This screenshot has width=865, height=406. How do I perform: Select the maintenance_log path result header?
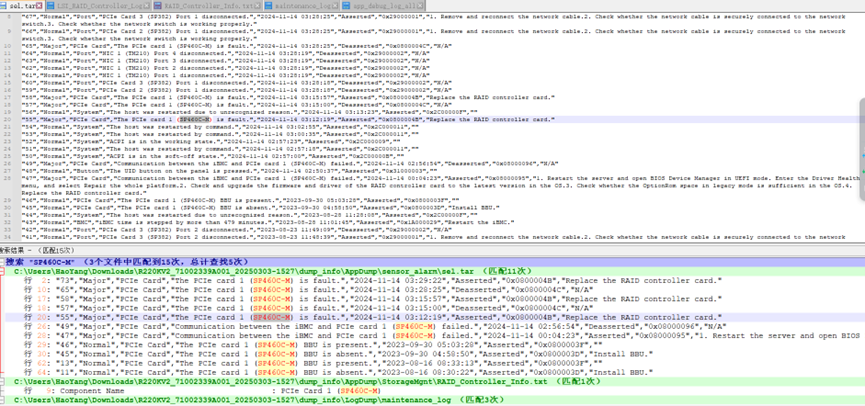tap(259, 400)
